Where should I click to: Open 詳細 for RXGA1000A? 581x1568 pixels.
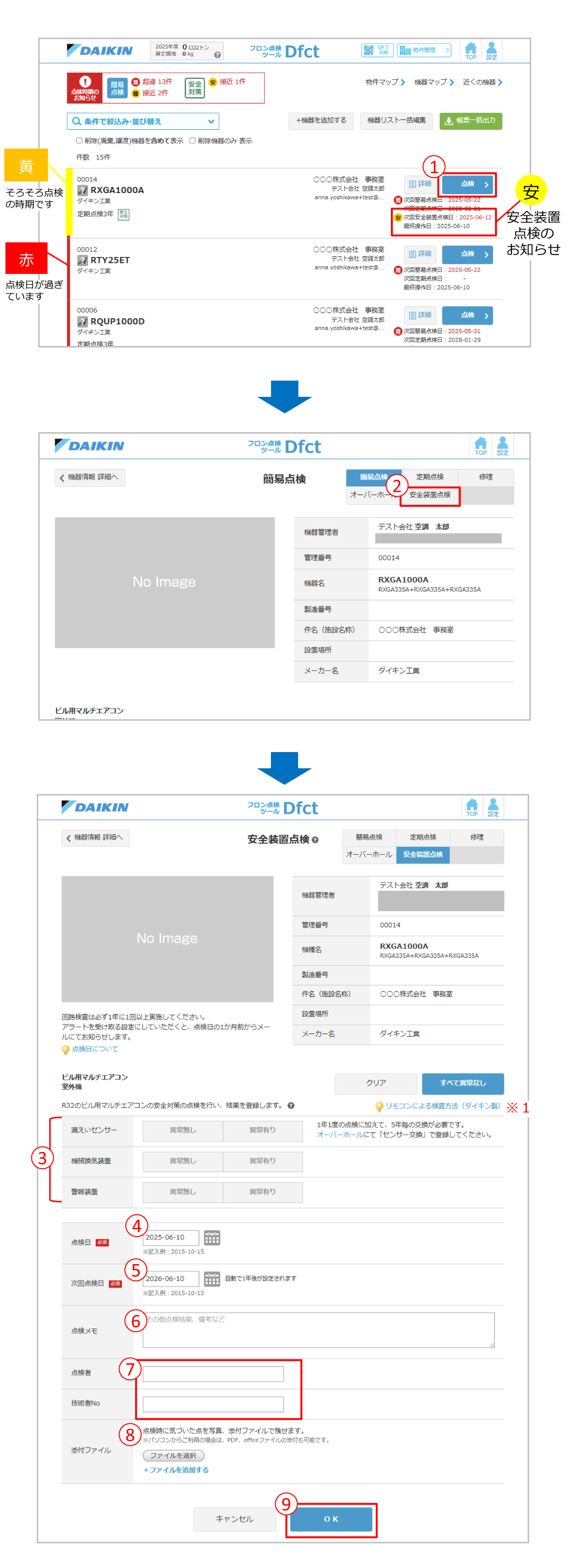pyautogui.click(x=420, y=184)
